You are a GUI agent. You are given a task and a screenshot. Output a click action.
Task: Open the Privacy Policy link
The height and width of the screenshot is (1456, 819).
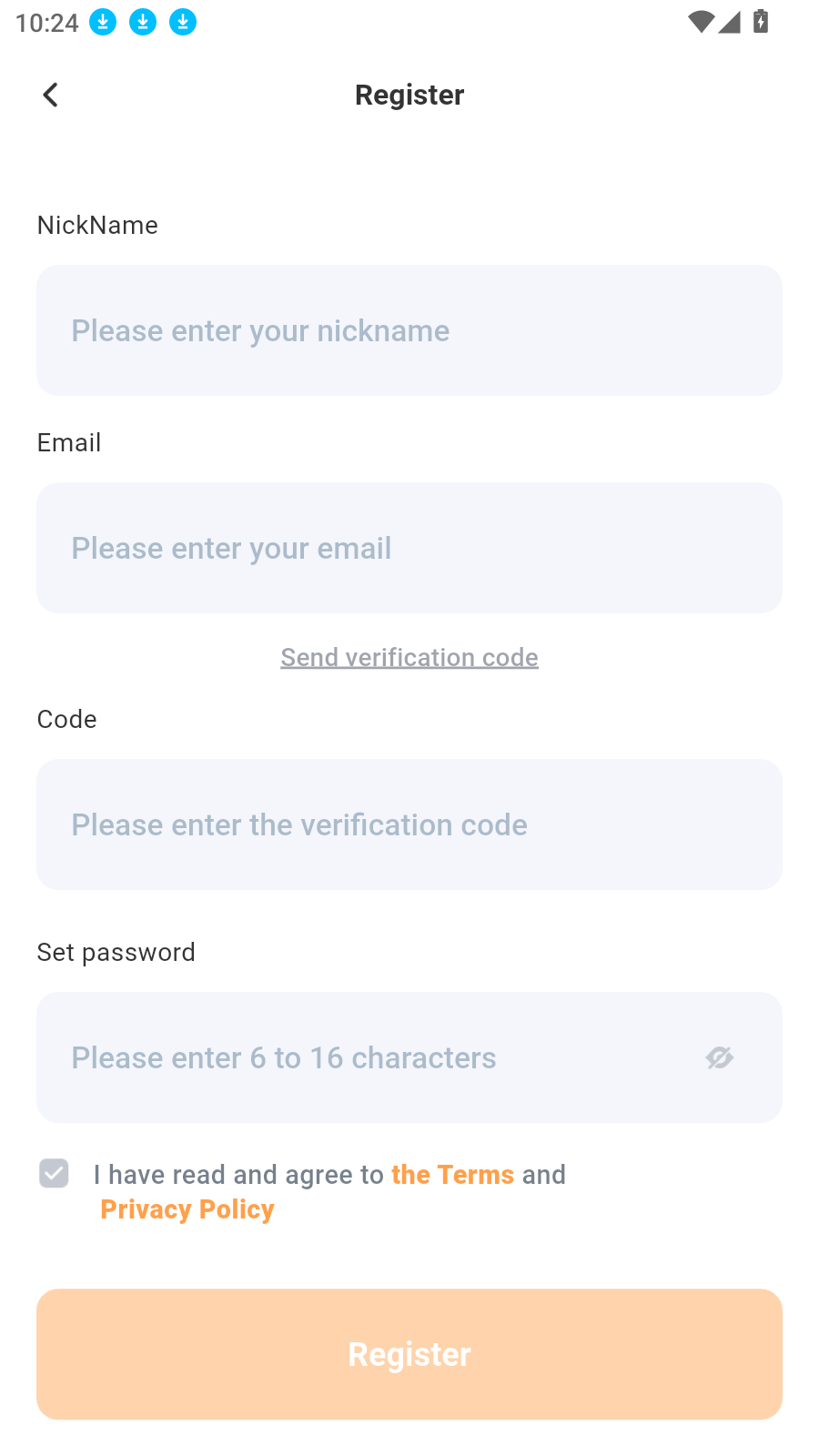point(187,1209)
